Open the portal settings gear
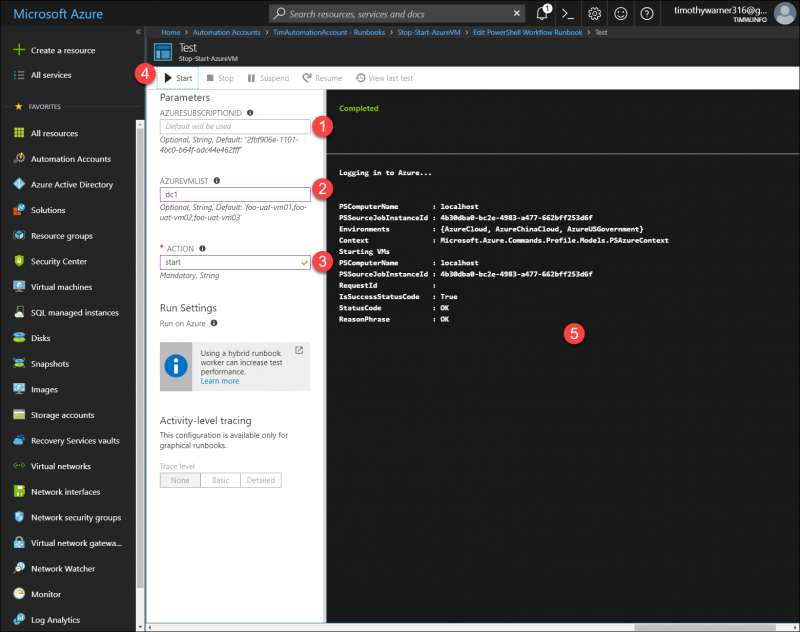 (x=594, y=14)
